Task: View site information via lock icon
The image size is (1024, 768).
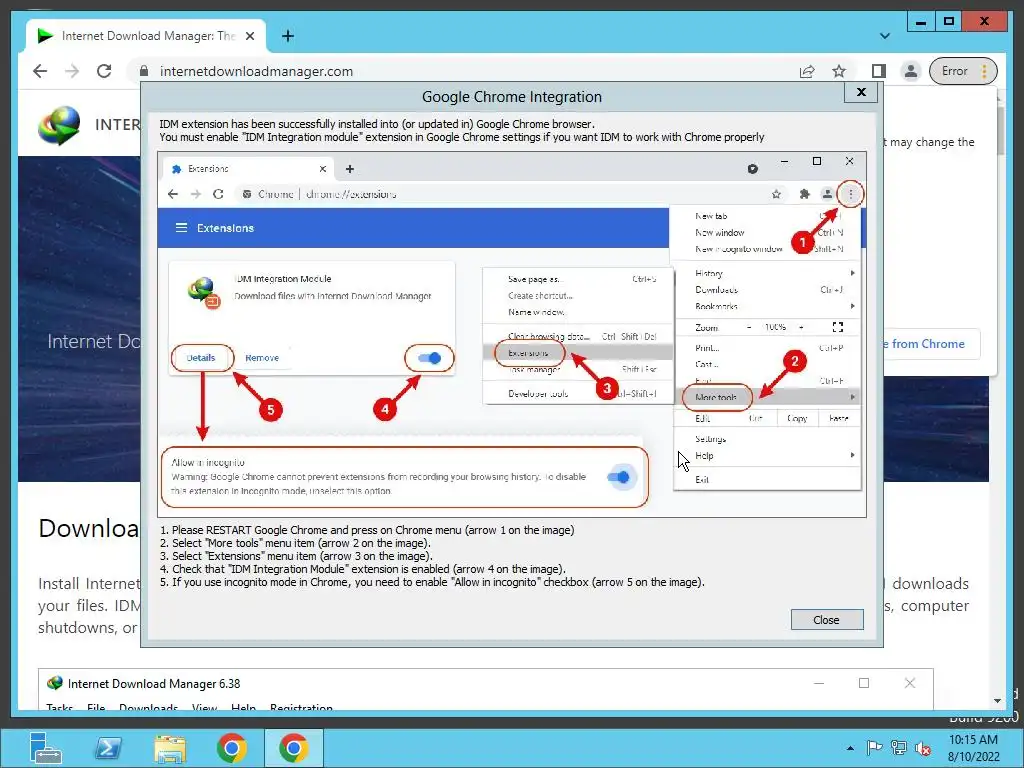Action: click(144, 71)
